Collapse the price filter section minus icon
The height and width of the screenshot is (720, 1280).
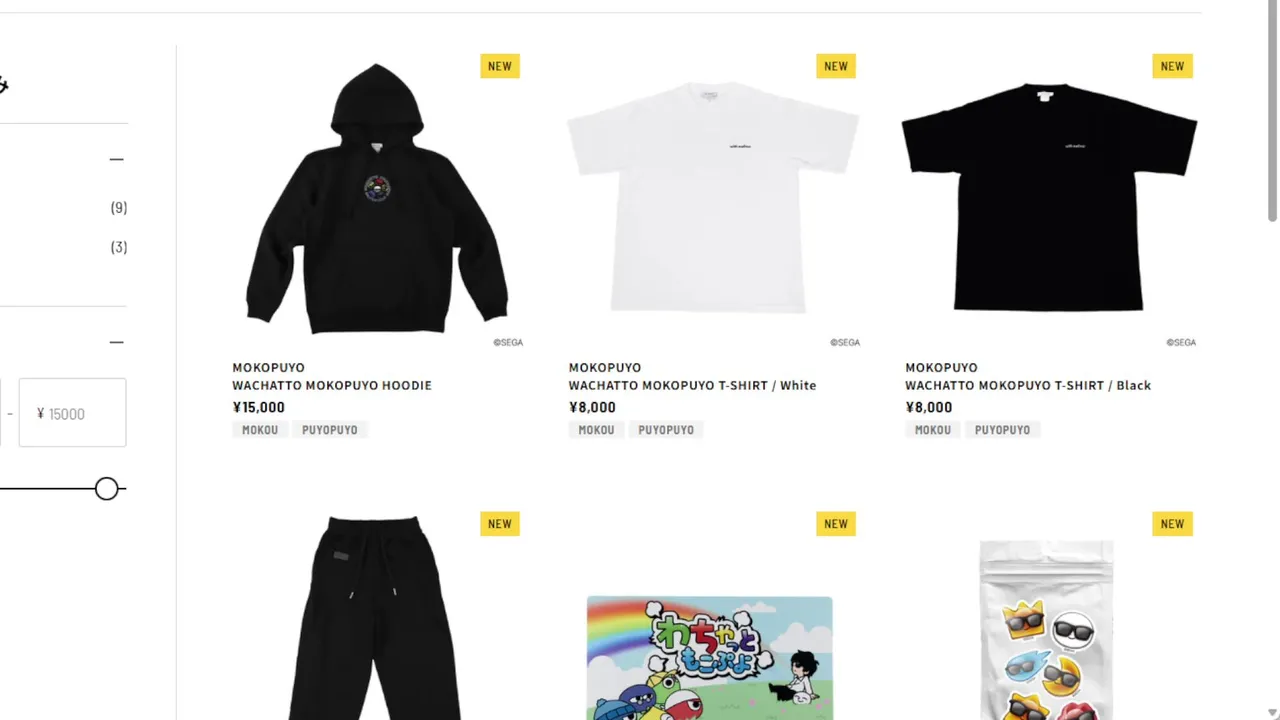point(117,342)
